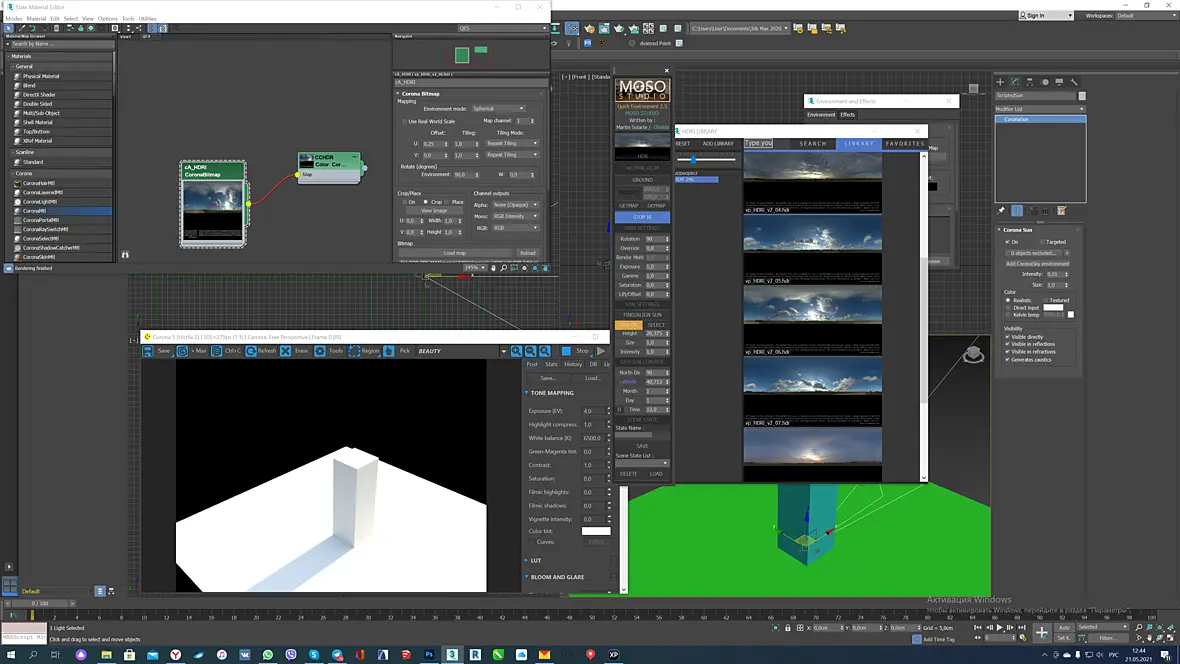Viewport: 1180px width, 664px height.
Task: Click the Color tint white swatch
Action: [596, 531]
